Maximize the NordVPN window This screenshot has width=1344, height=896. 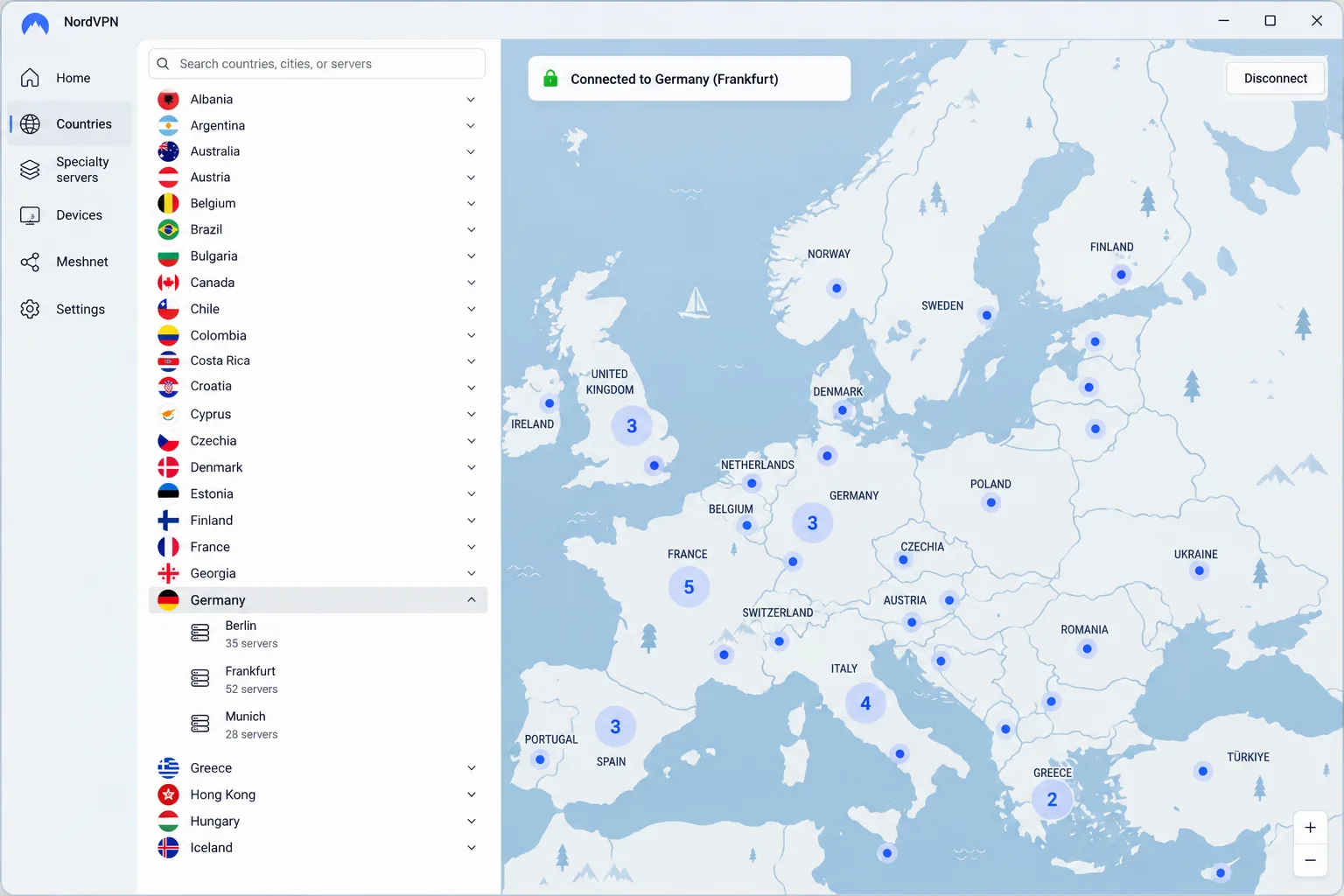1270,20
